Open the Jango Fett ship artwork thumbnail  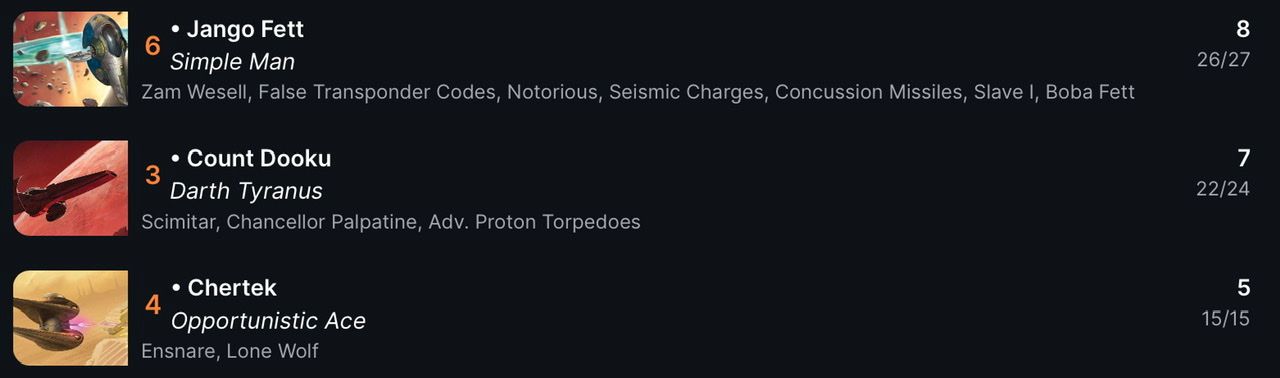(x=70, y=59)
